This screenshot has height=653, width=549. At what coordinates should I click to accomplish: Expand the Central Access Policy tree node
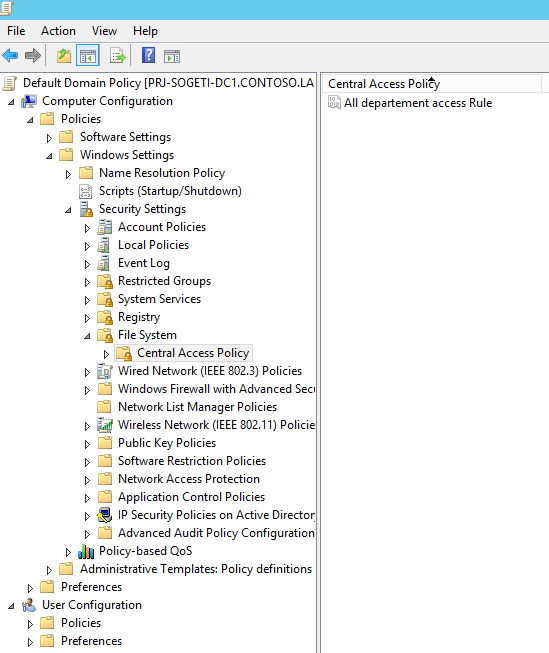click(x=106, y=354)
